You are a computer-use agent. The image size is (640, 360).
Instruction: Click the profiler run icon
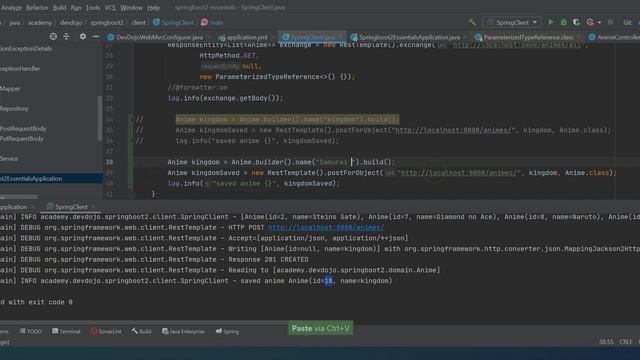[590, 22]
